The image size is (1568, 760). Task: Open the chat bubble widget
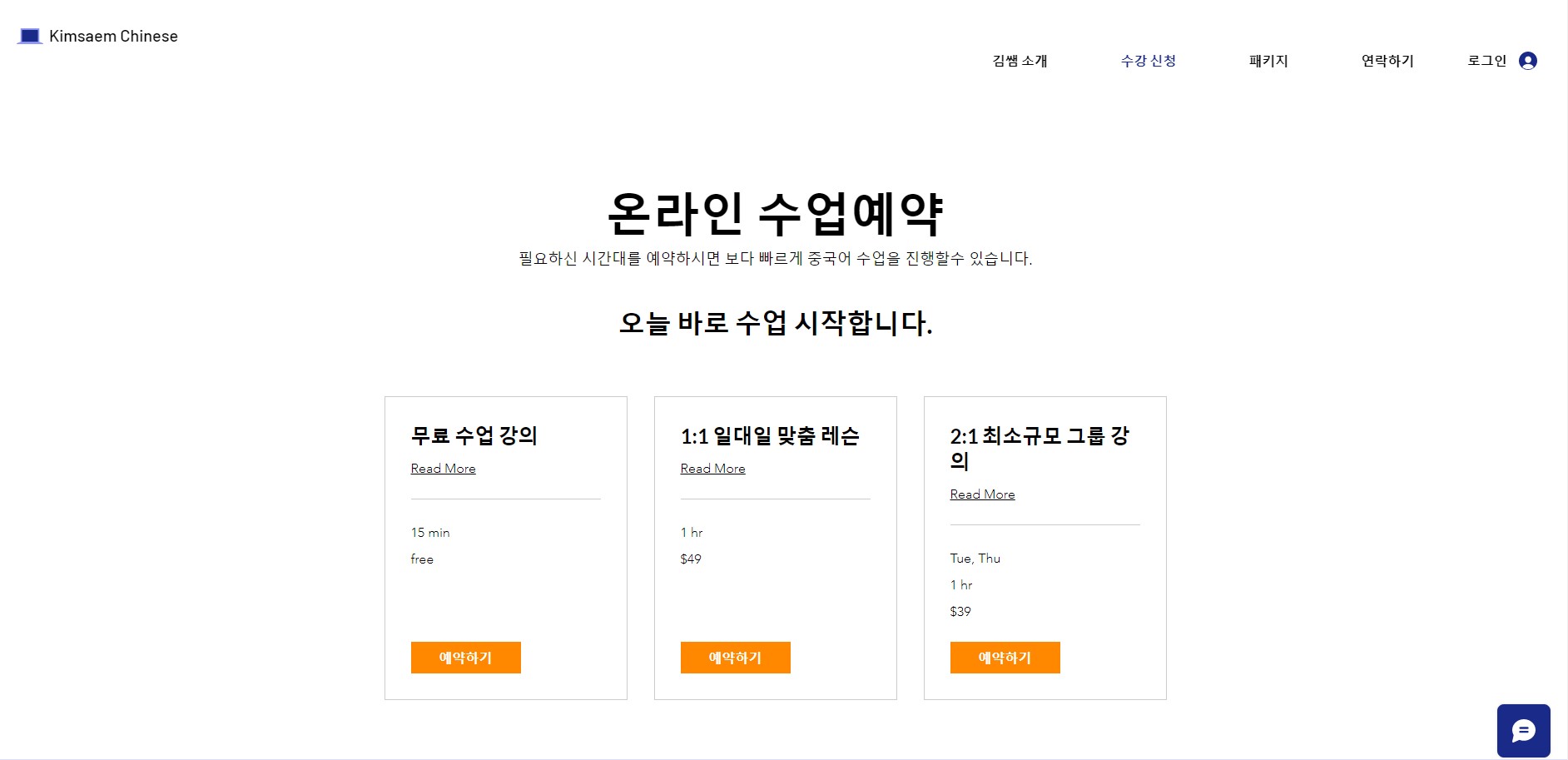[x=1523, y=731]
